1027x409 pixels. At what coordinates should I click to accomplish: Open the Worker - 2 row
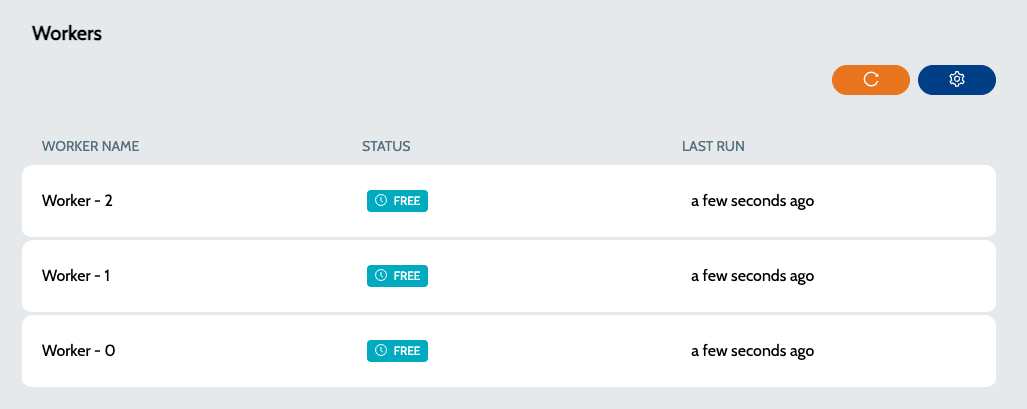tap(509, 201)
